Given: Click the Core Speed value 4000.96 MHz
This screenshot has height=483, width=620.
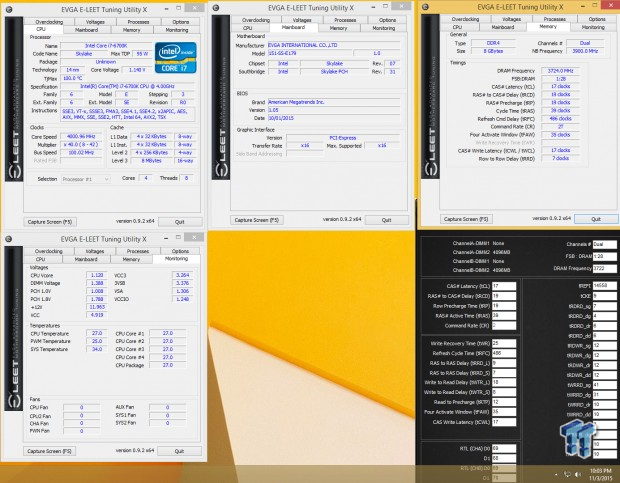Looking at the screenshot, I should click(x=81, y=136).
